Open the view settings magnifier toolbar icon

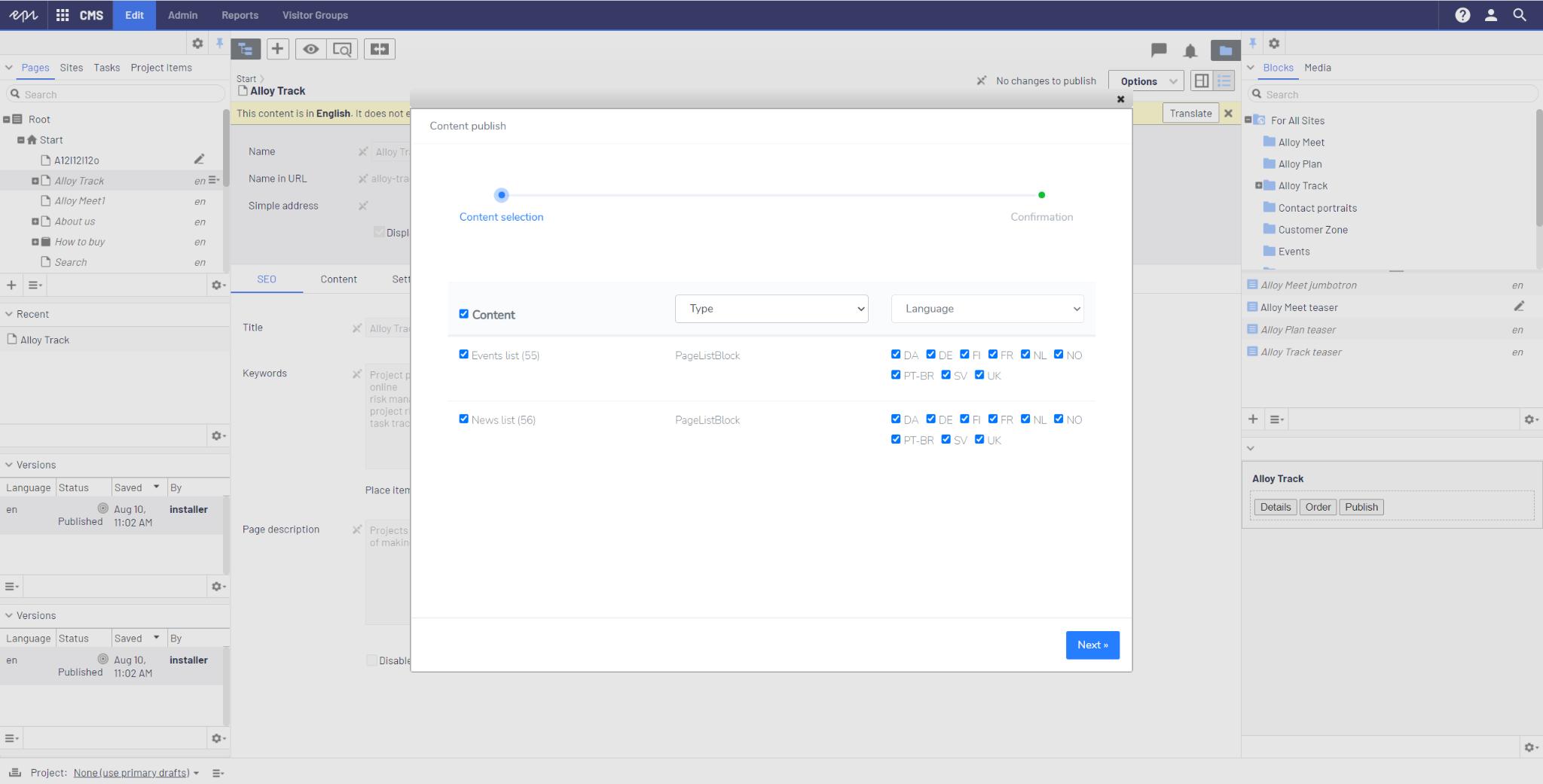(342, 49)
